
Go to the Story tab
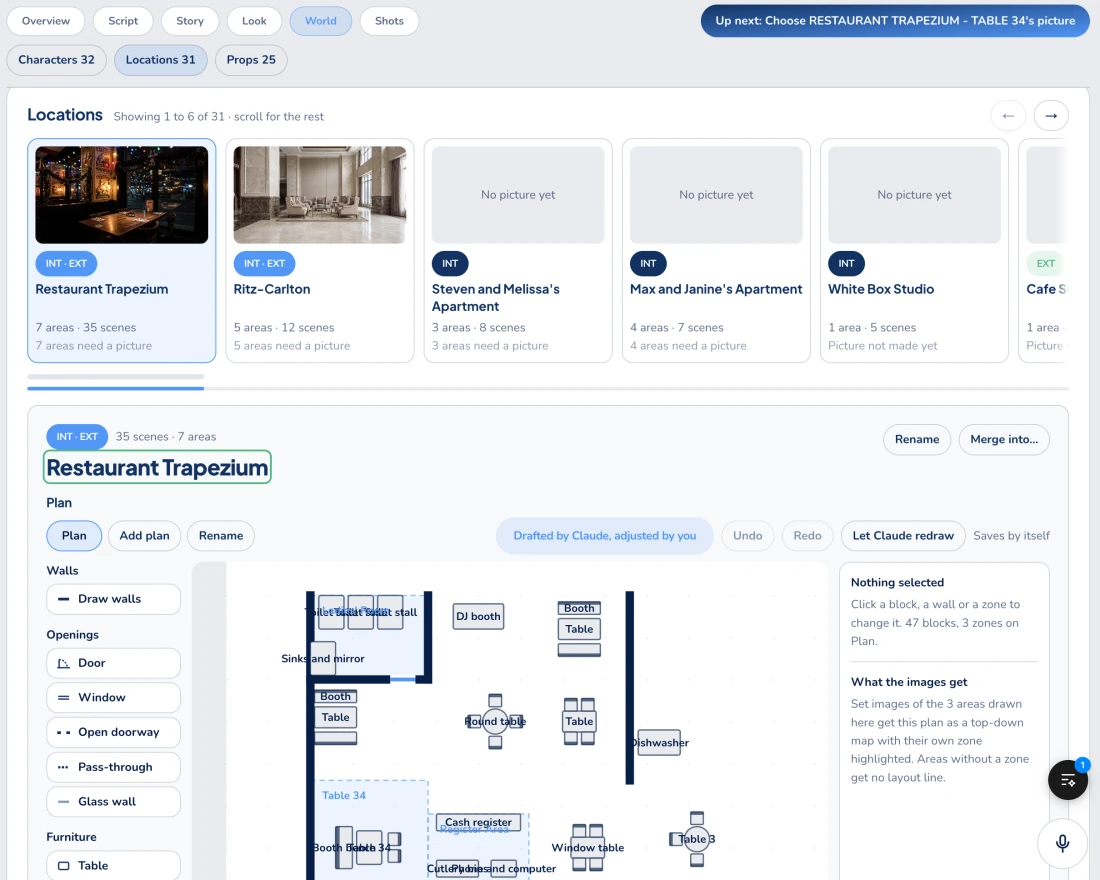click(x=189, y=21)
